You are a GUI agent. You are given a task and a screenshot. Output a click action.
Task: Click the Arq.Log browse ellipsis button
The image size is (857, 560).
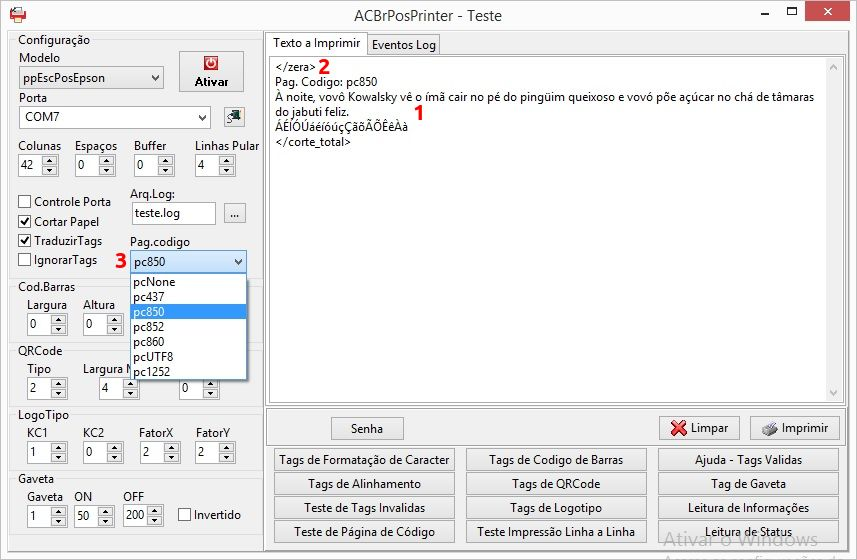click(234, 214)
